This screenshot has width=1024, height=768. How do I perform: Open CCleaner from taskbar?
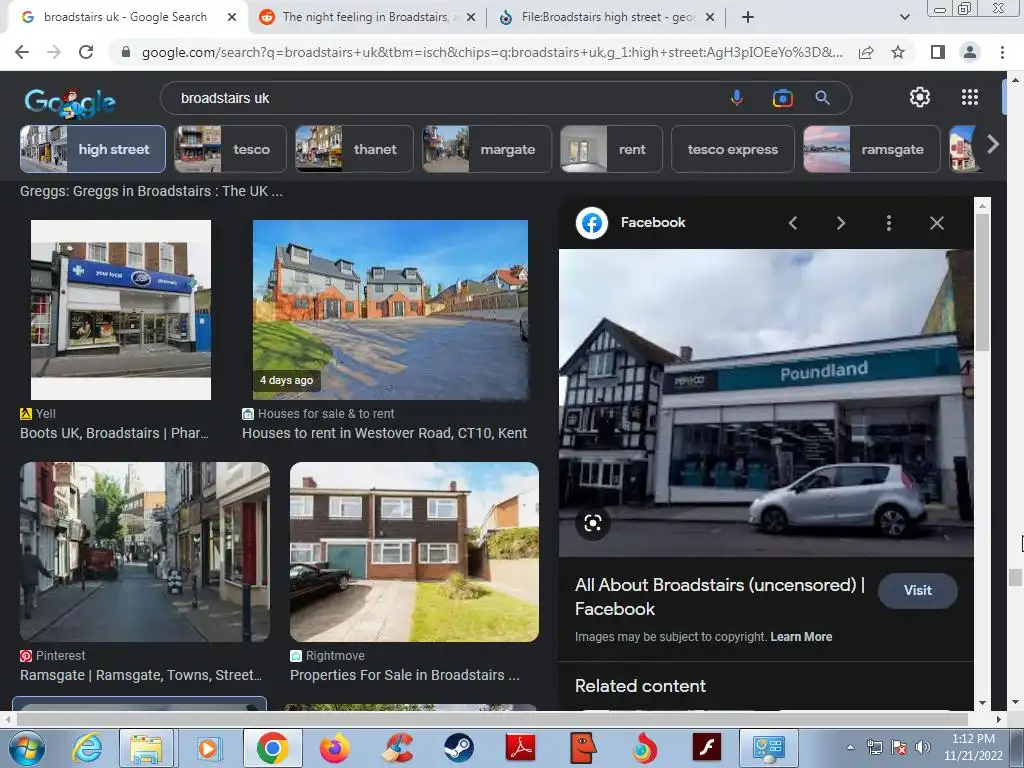point(397,748)
